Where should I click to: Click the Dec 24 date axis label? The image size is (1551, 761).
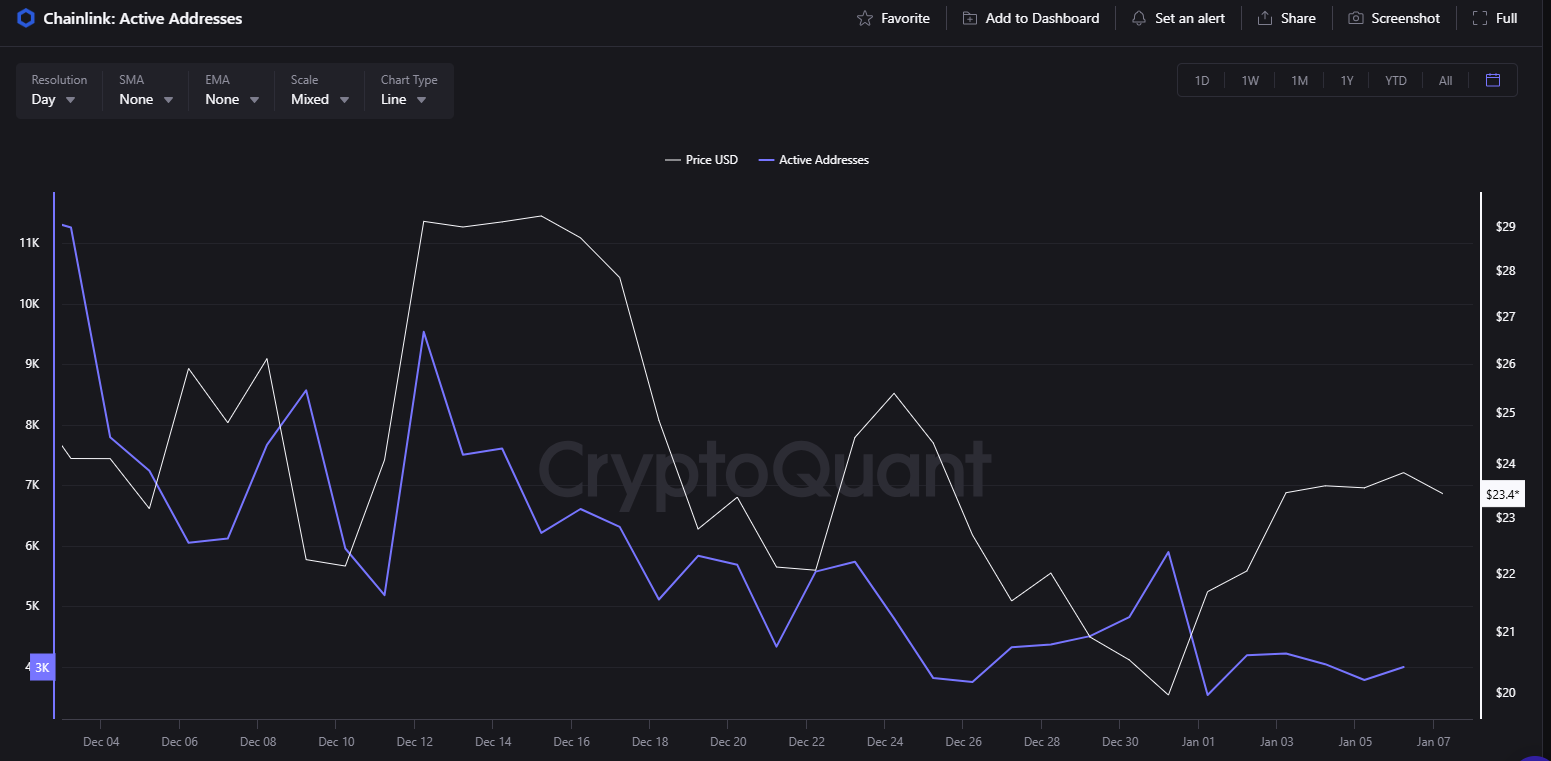click(885, 742)
